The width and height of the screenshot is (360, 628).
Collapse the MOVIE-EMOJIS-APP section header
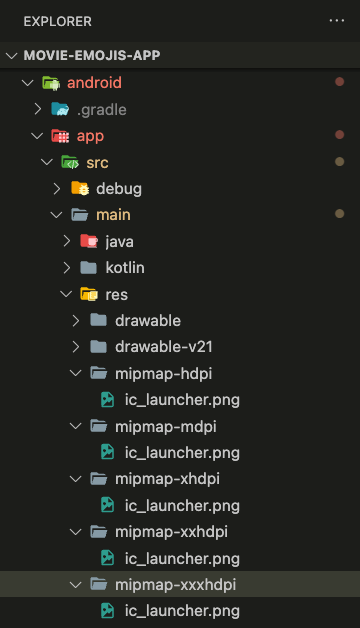[180, 55]
